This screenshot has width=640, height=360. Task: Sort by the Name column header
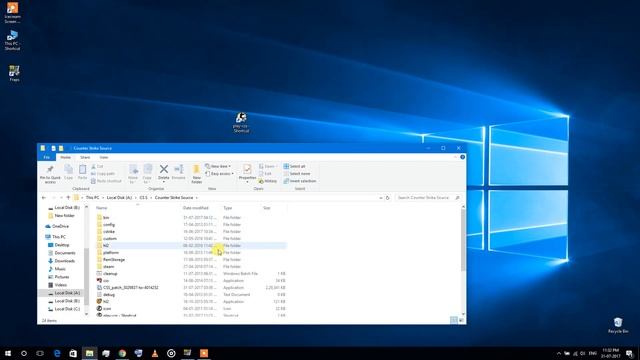(x=102, y=208)
